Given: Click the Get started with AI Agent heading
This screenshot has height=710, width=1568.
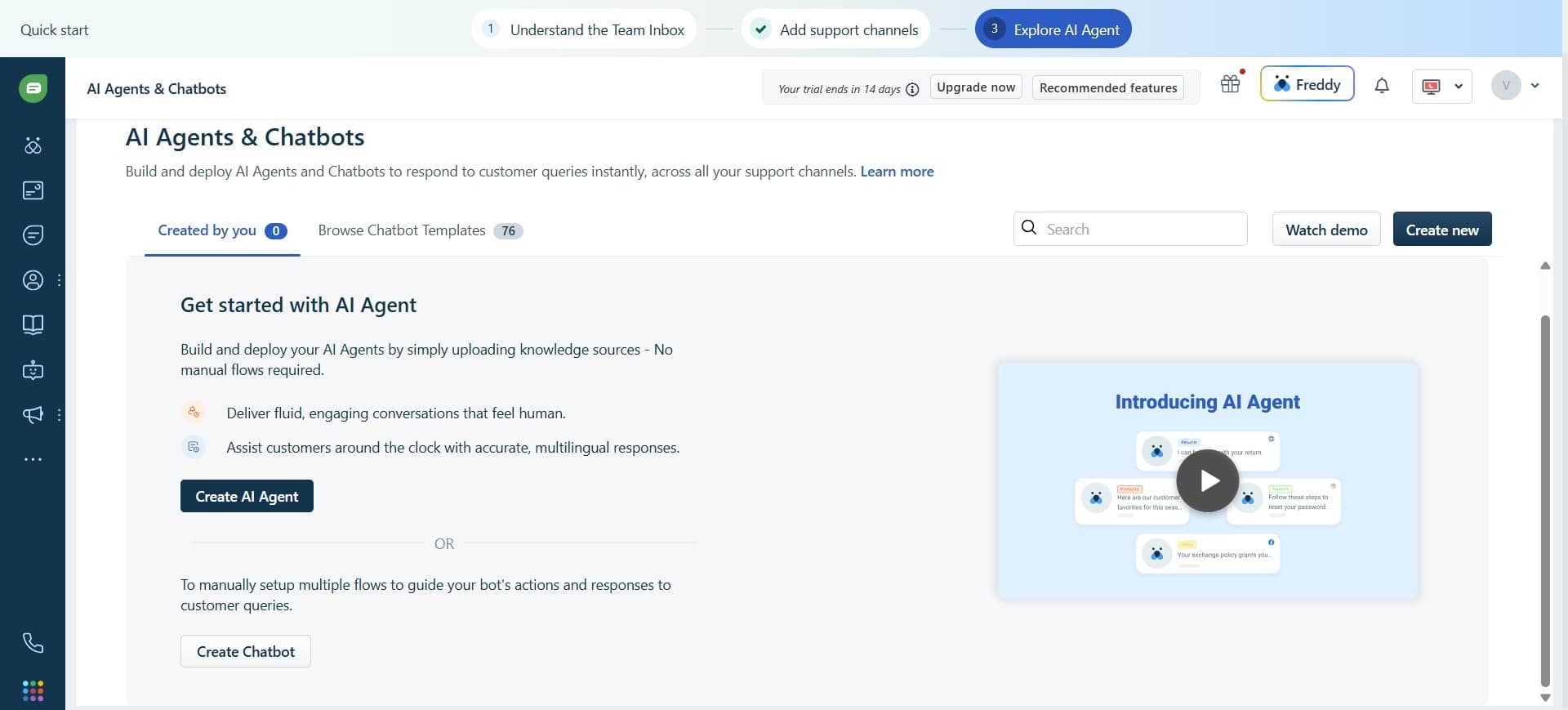Looking at the screenshot, I should 298,305.
